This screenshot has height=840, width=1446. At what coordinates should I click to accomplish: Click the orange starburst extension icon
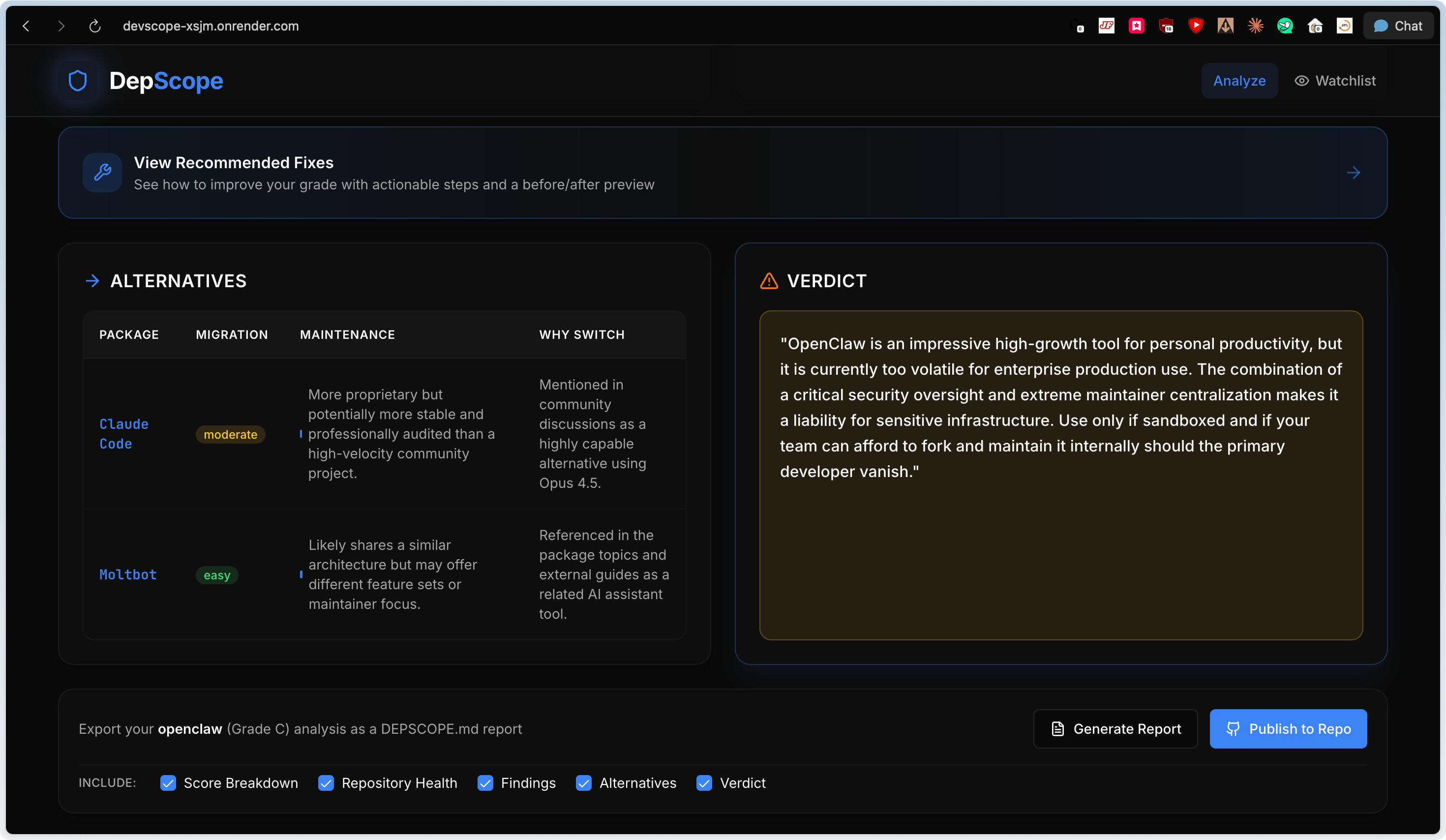tap(1256, 26)
